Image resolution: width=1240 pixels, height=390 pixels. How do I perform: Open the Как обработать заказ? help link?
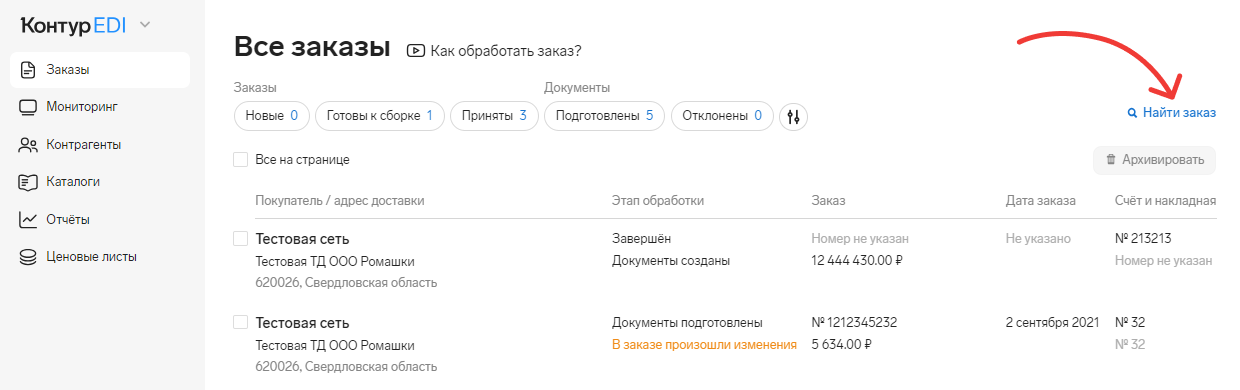[x=506, y=50]
